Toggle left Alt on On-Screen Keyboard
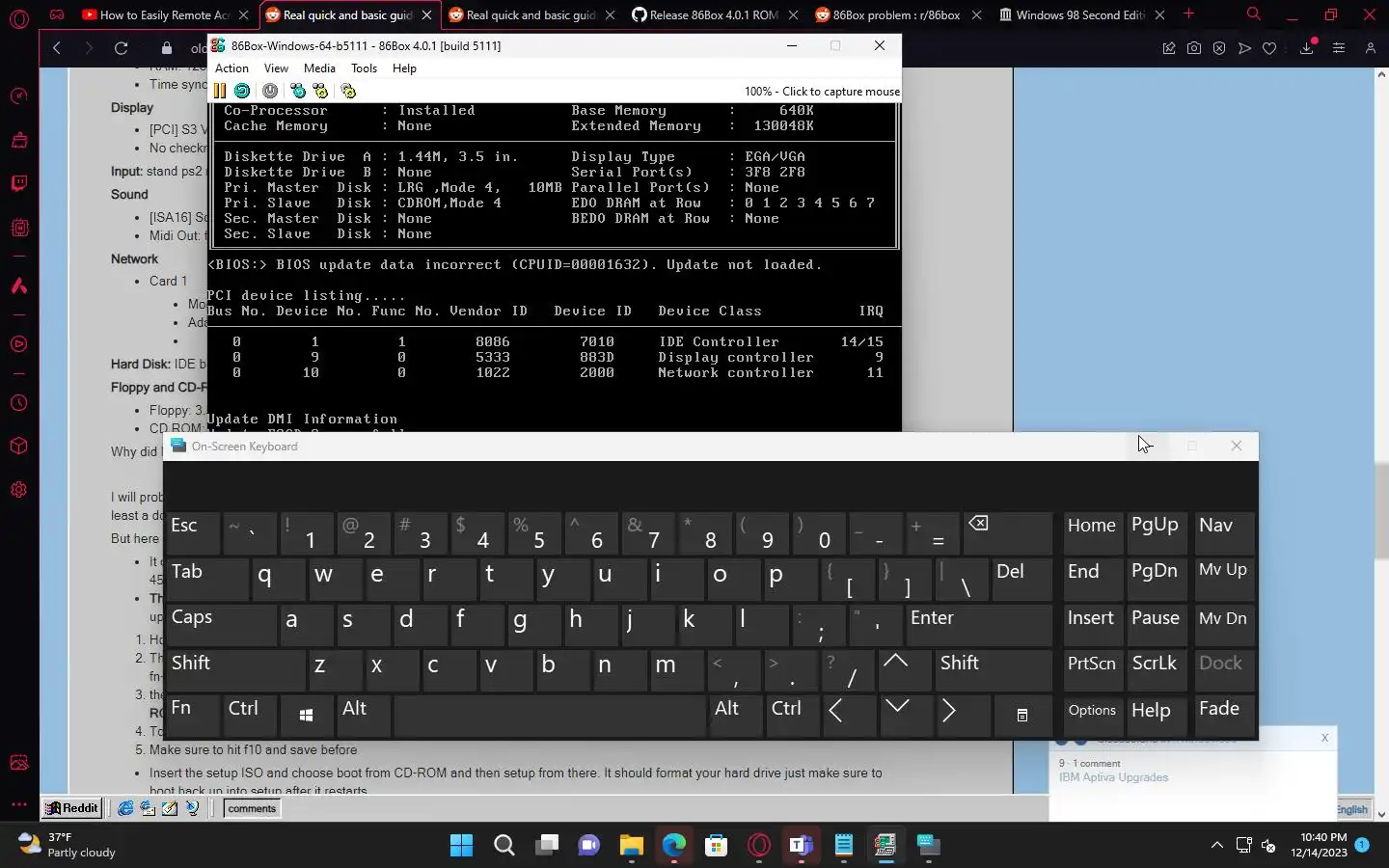1389x868 pixels. (363, 717)
